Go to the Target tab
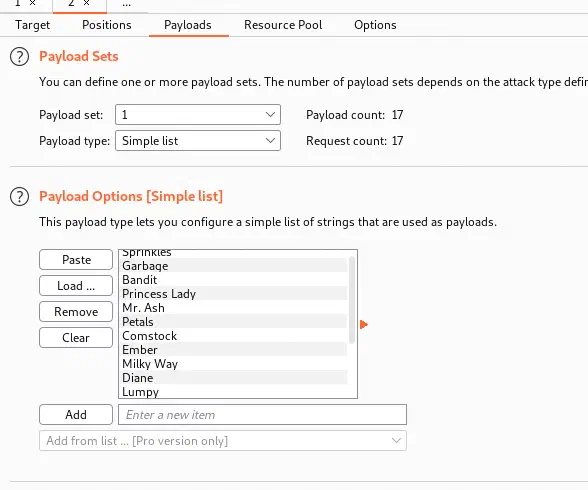This screenshot has width=588, height=490. (x=33, y=25)
